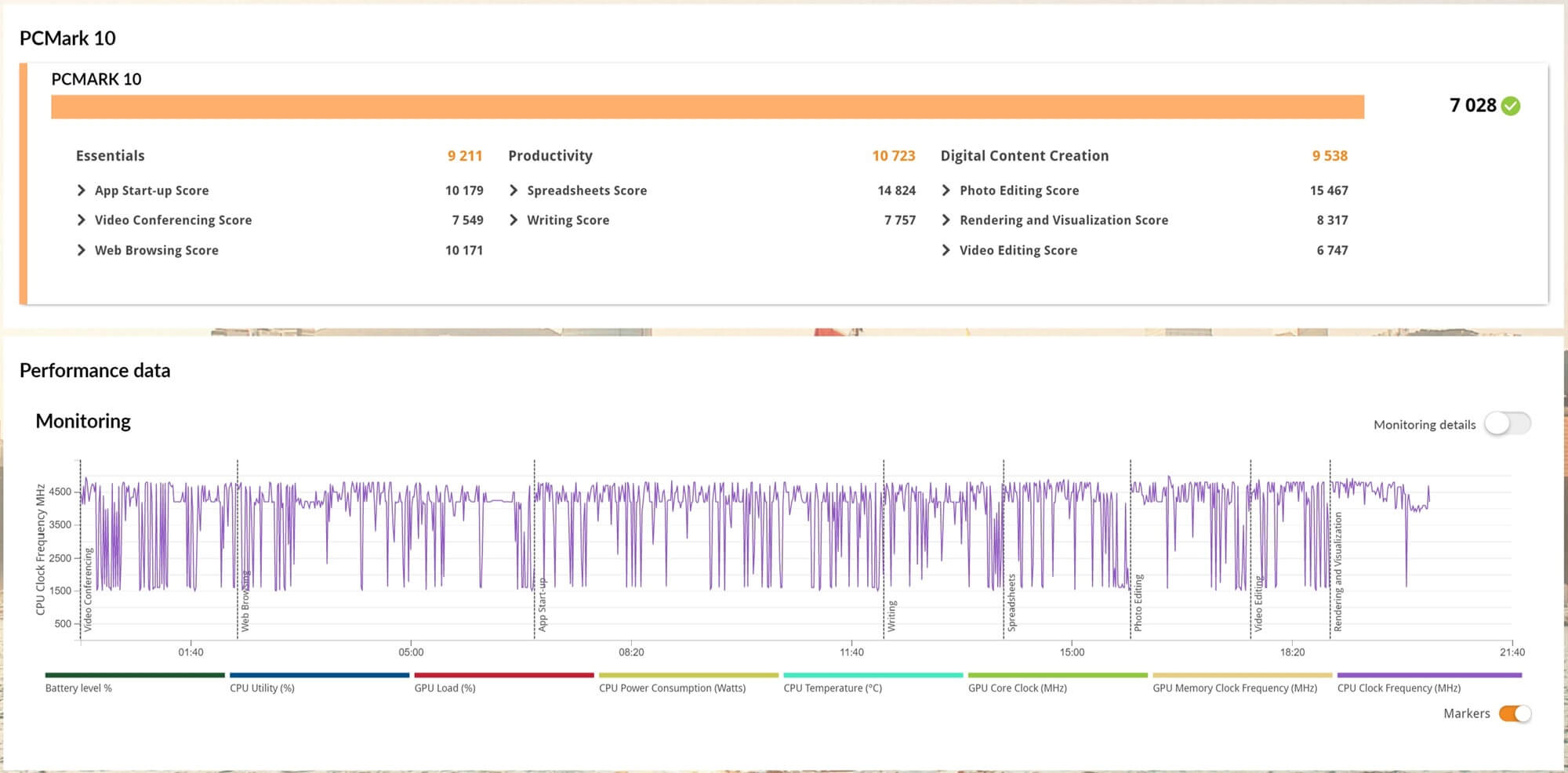Expand the Web Browsing Score row
The width and height of the screenshot is (1568, 773).
coord(82,250)
